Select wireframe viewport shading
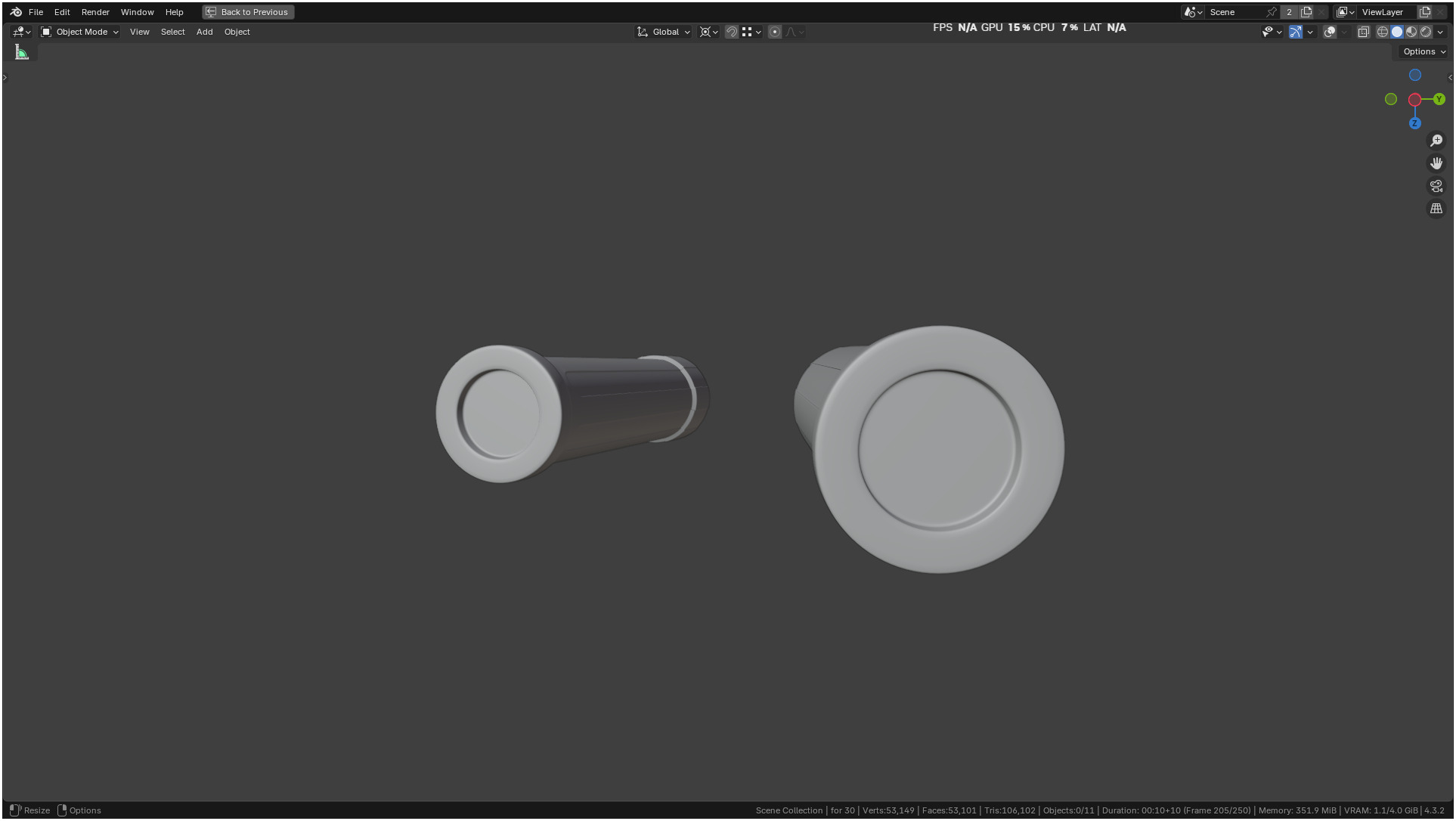Viewport: 1456px width, 821px height. (1382, 32)
